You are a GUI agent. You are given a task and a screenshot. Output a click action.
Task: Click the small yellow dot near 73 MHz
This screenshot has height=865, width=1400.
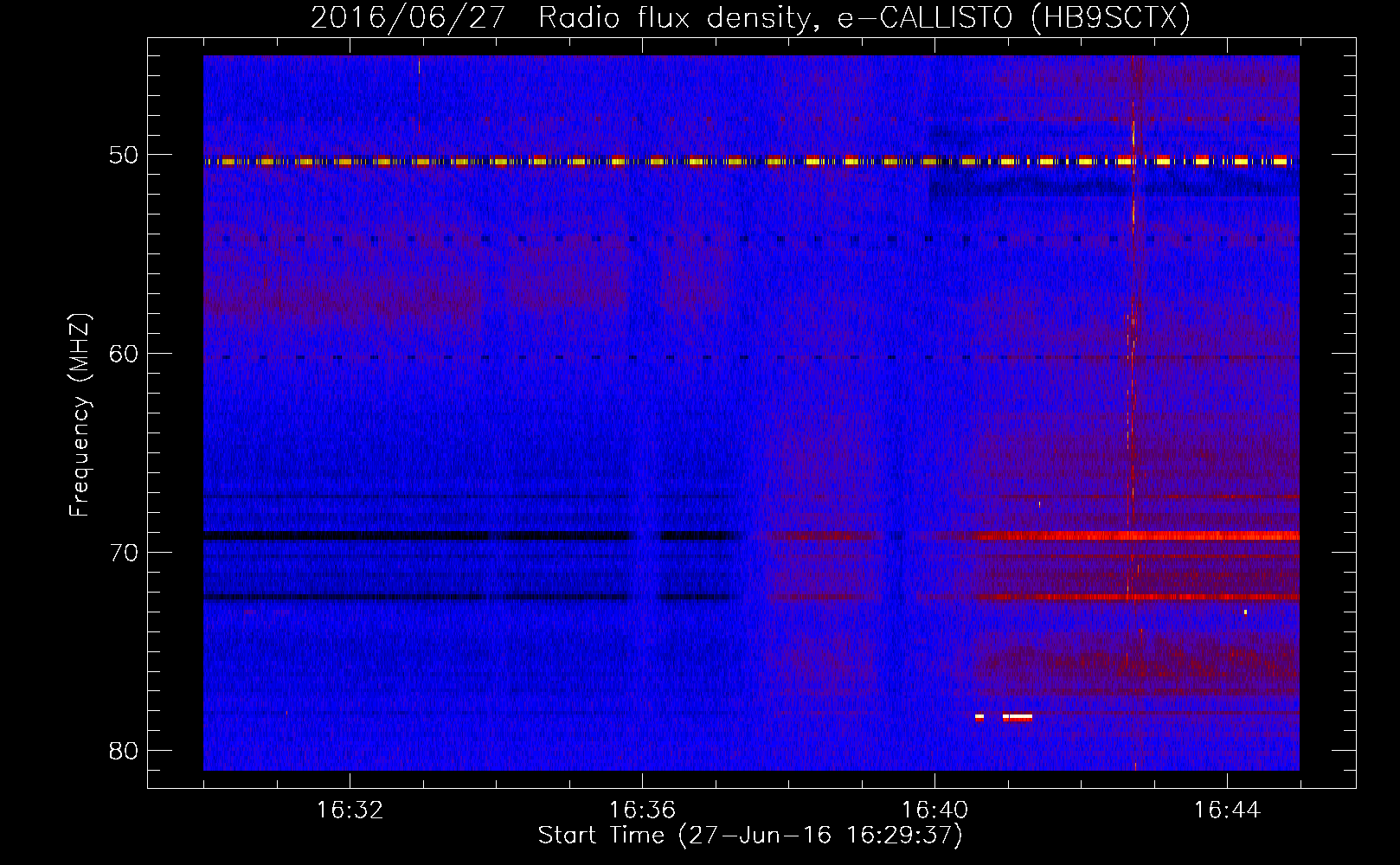pyautogui.click(x=1245, y=612)
